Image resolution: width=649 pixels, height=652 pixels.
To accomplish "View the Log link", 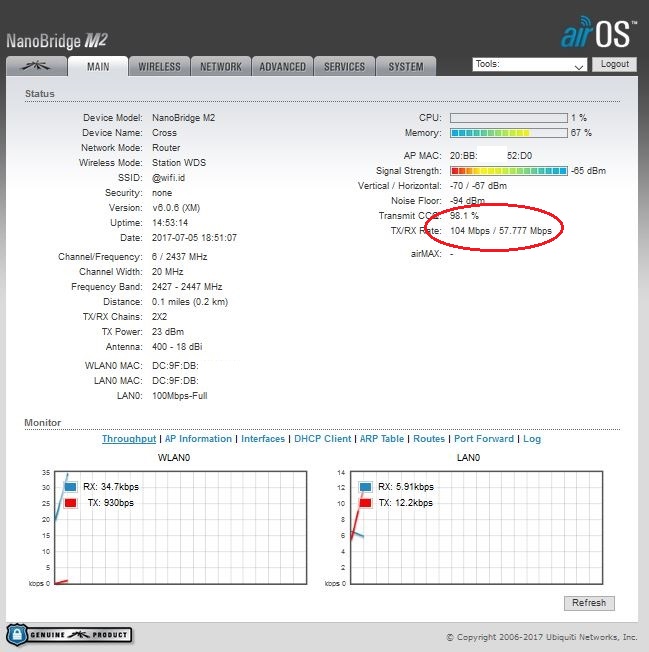I will click(532, 439).
